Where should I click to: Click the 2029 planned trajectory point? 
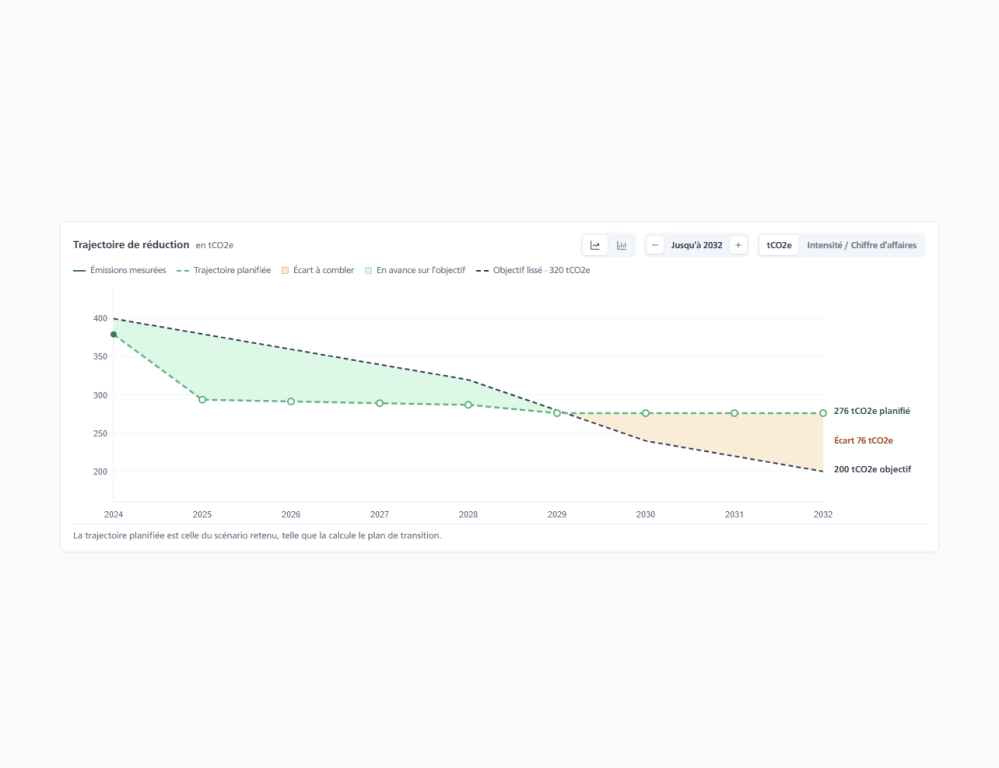click(557, 413)
